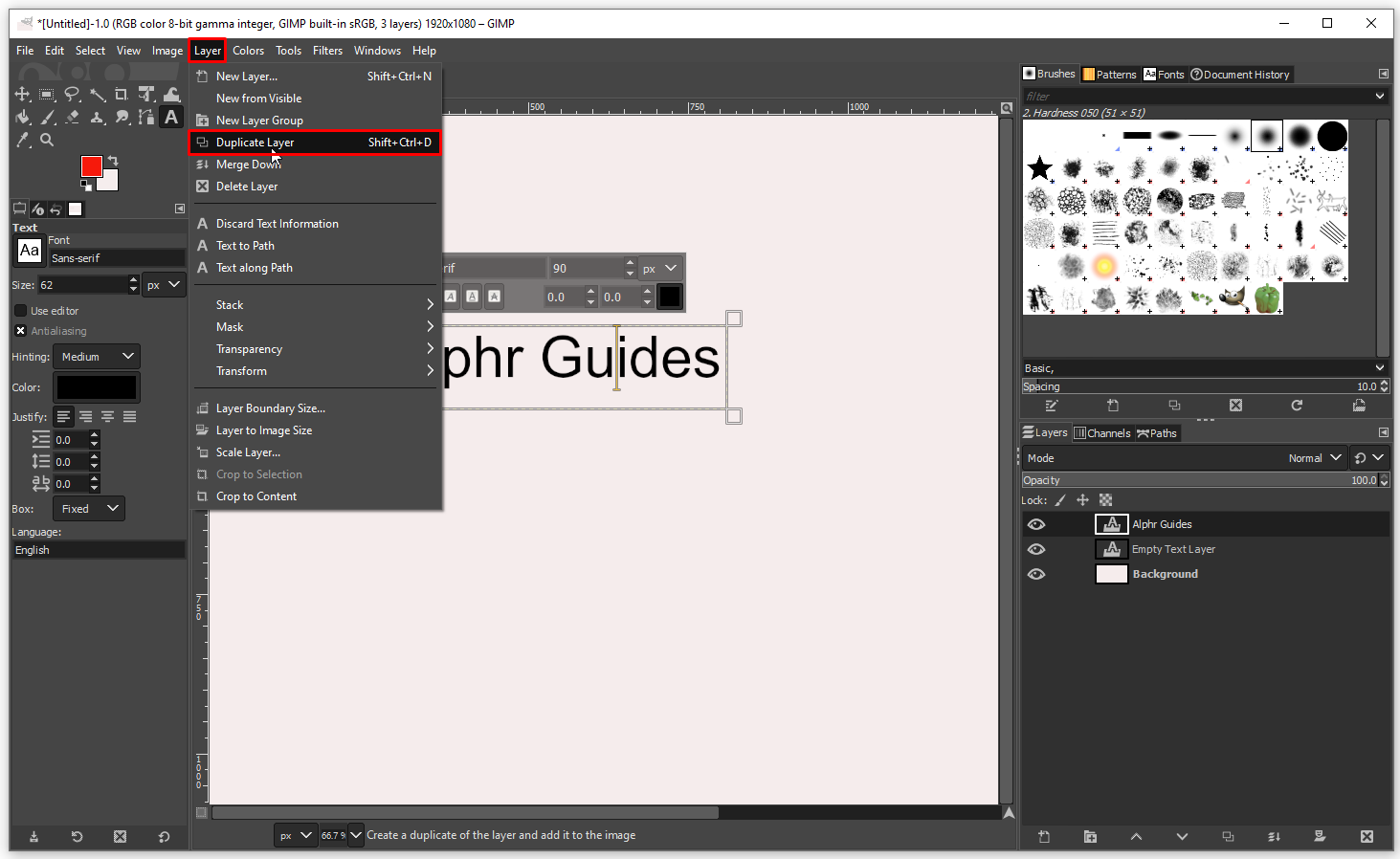The height and width of the screenshot is (859, 1400).
Task: Hide the Alphr Guides layer
Action: click(1035, 524)
